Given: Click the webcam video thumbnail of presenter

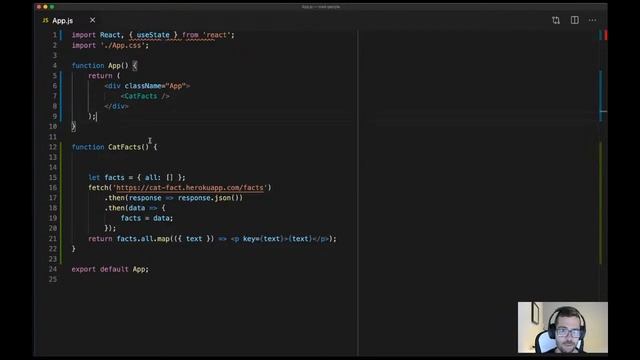Looking at the screenshot, I should click(562, 327).
